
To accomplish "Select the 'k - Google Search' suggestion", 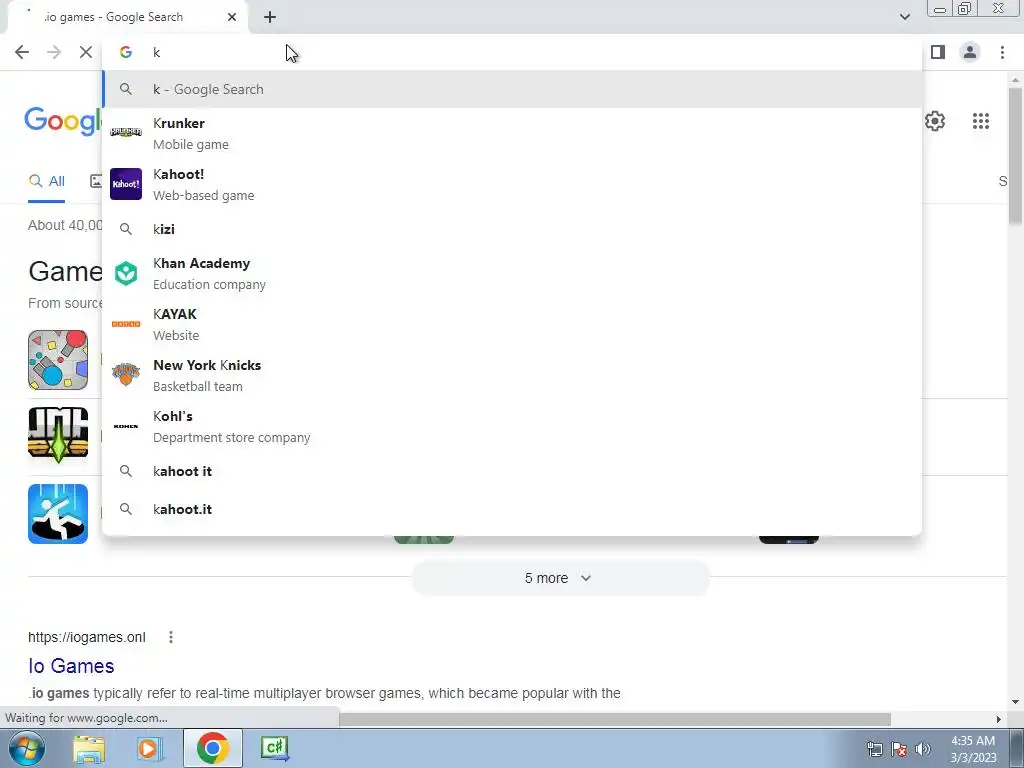I will click(512, 89).
